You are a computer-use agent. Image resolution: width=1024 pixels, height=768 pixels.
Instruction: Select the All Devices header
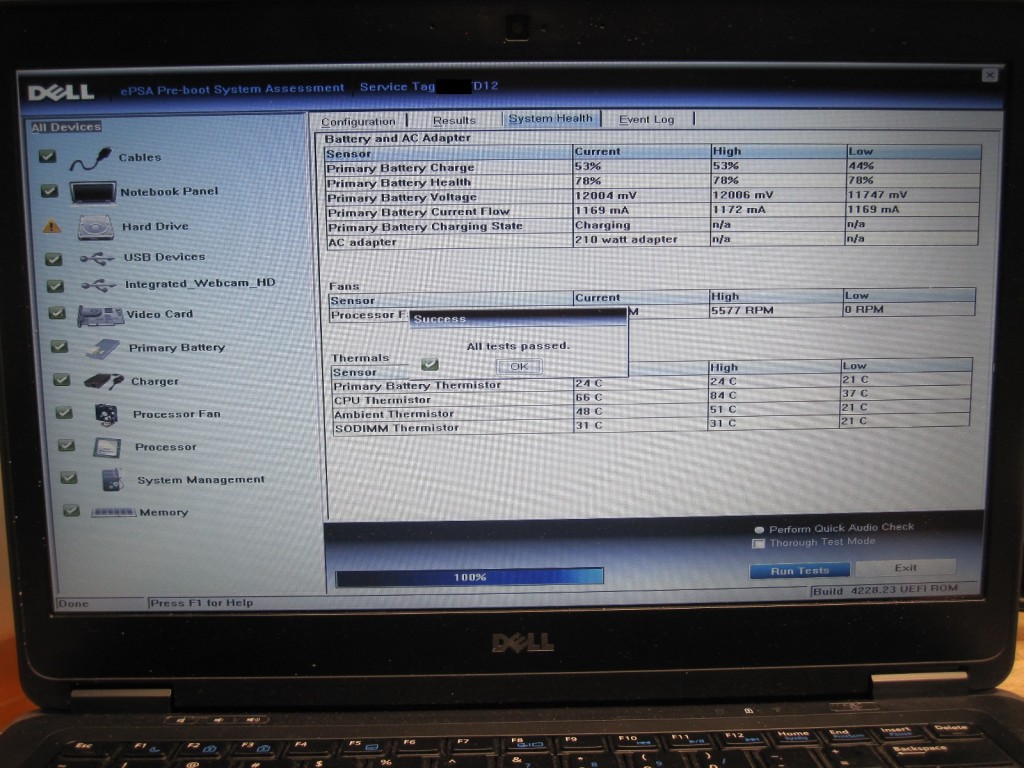coord(66,127)
